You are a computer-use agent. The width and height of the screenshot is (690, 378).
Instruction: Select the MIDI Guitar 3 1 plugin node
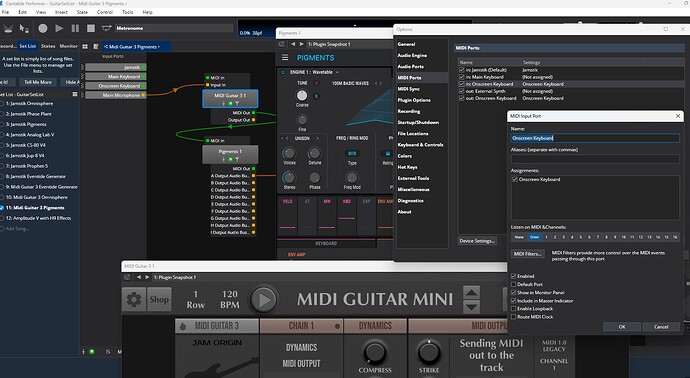click(230, 99)
